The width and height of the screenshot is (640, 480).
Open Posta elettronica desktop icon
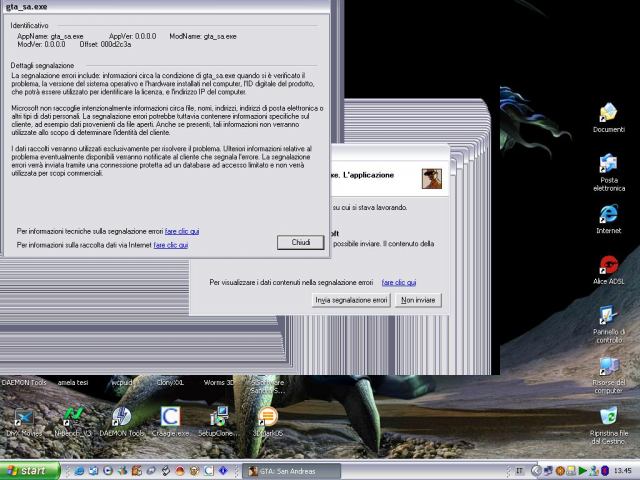point(609,172)
